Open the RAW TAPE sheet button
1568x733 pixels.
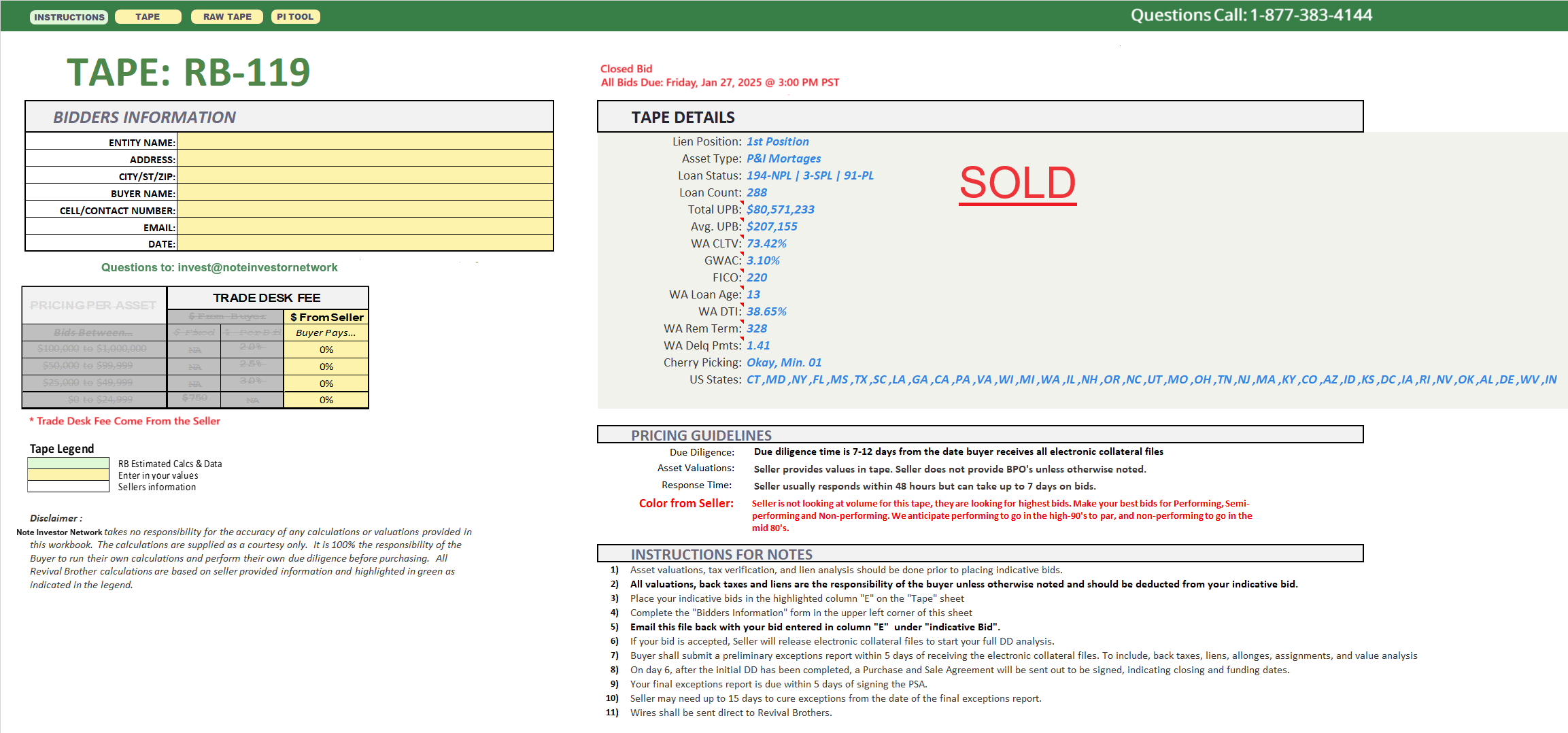[227, 17]
